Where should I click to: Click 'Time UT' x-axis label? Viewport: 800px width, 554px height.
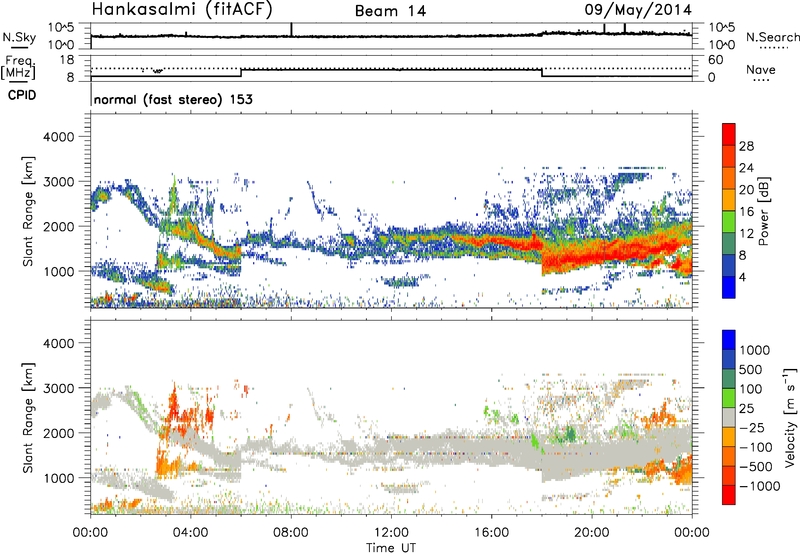pyautogui.click(x=391, y=547)
